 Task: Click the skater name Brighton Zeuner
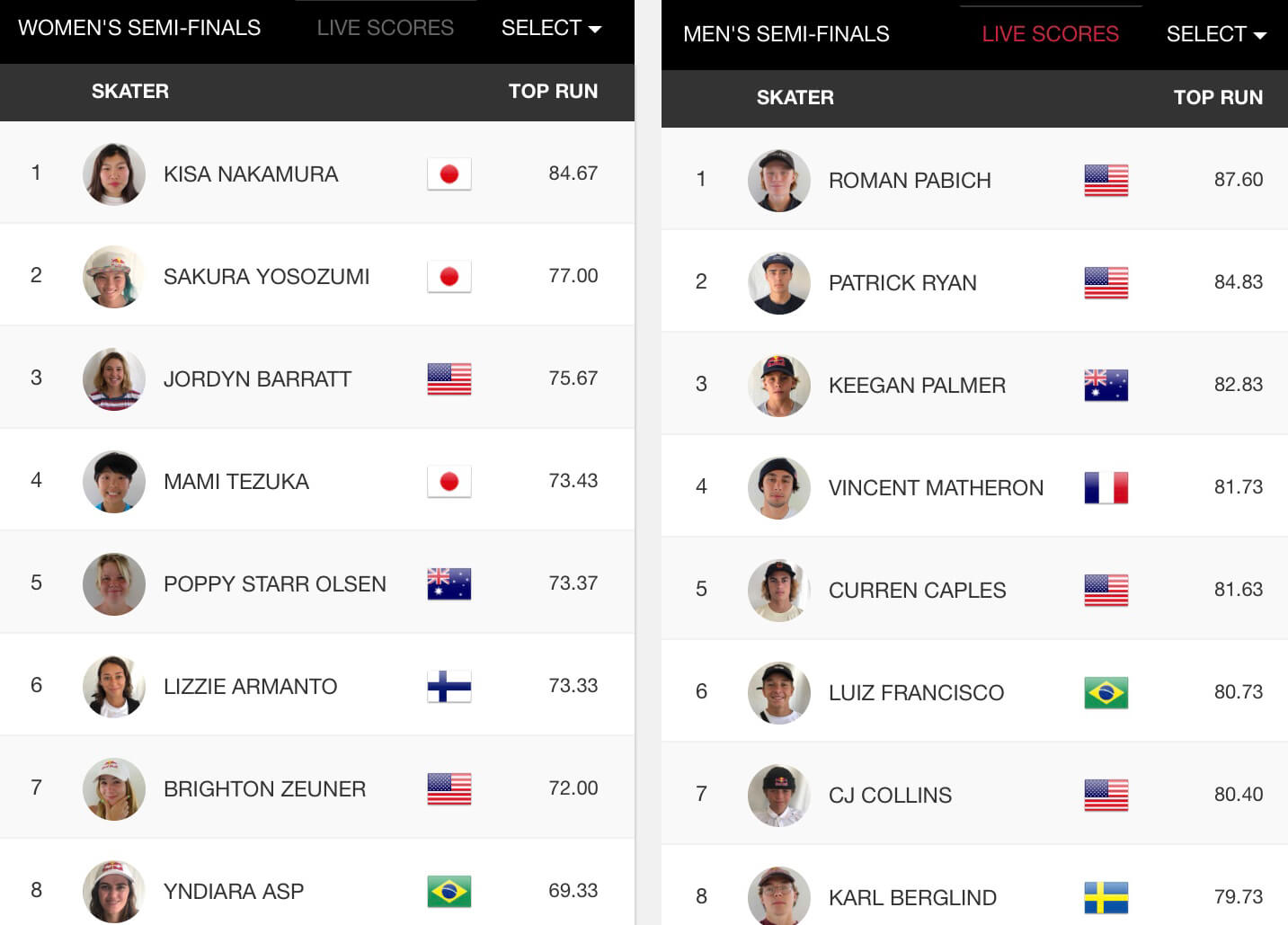tap(264, 789)
